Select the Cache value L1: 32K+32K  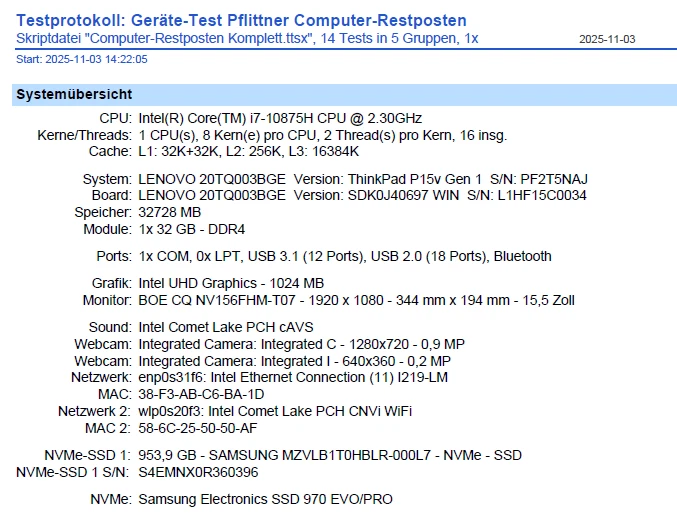tap(248, 152)
